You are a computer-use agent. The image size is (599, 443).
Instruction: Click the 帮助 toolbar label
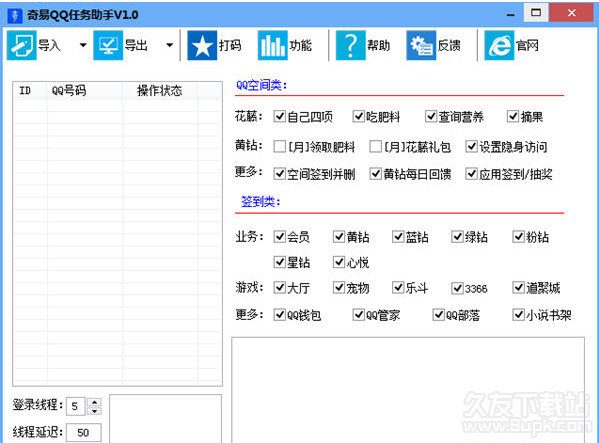click(379, 45)
